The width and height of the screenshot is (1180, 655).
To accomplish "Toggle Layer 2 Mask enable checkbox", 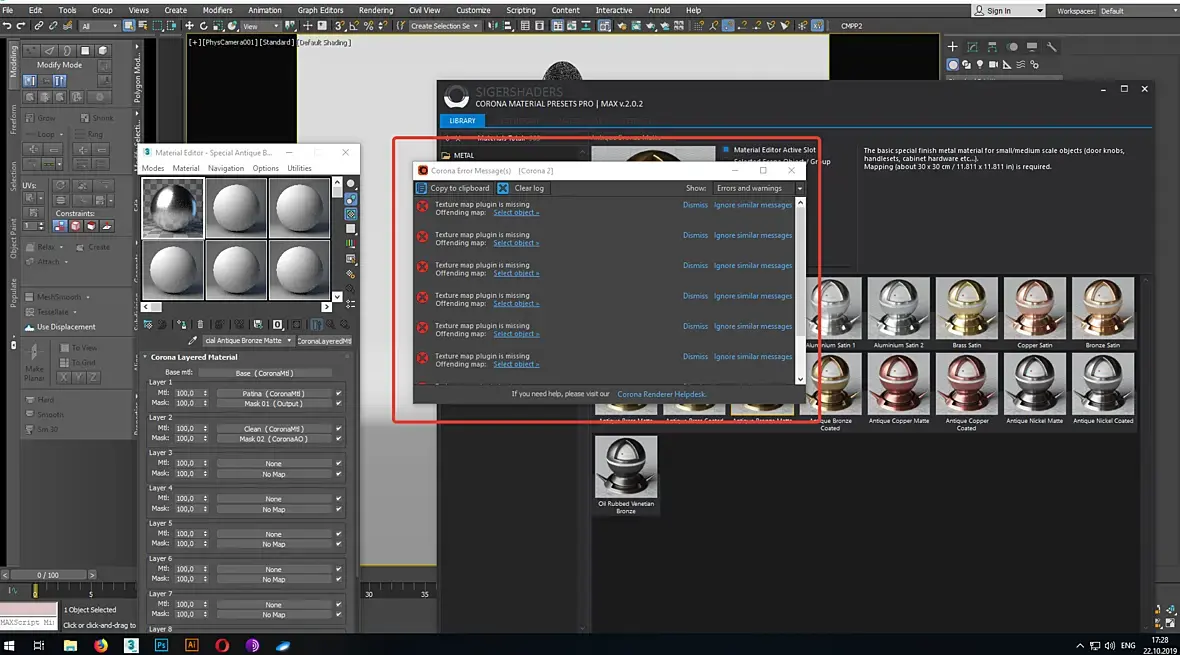I will click(339, 438).
